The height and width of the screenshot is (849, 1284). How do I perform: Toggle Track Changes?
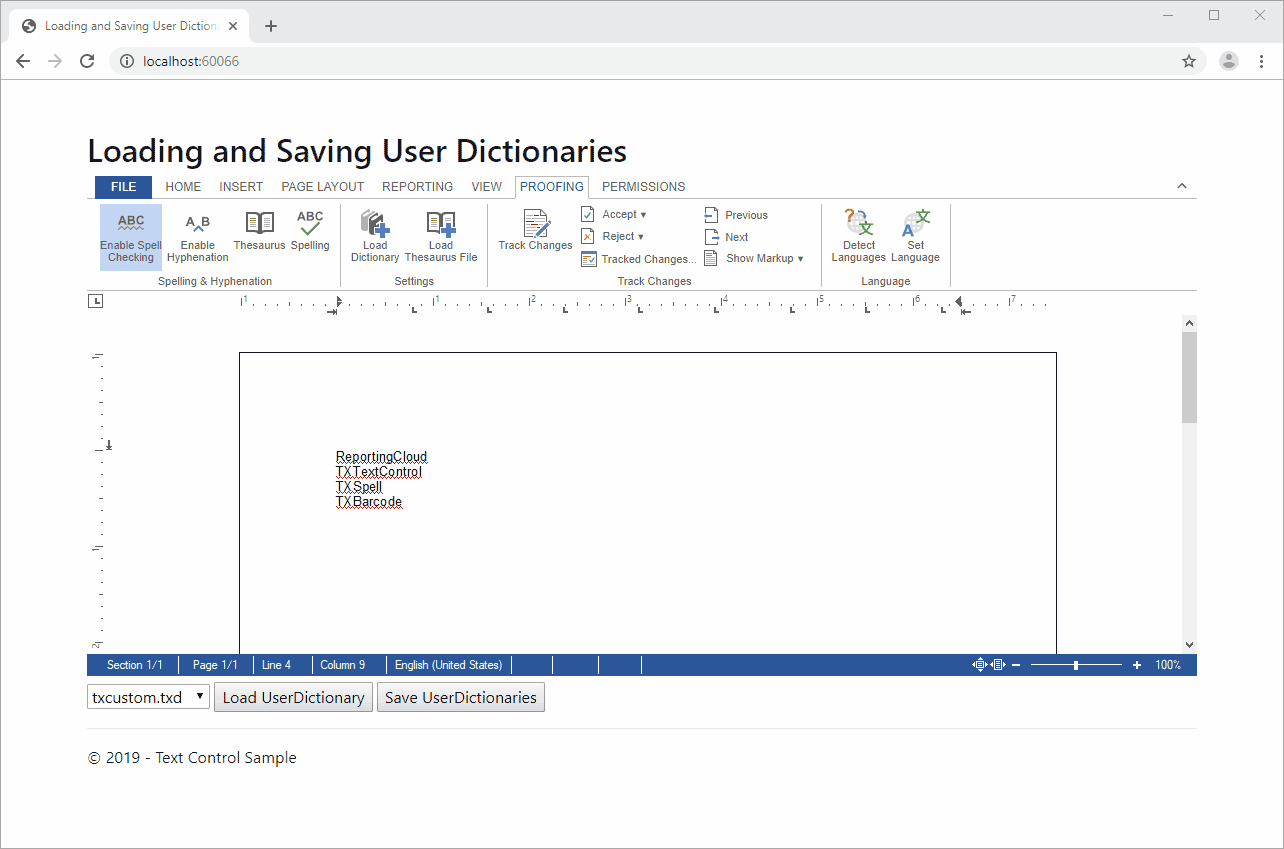pyautogui.click(x=535, y=231)
